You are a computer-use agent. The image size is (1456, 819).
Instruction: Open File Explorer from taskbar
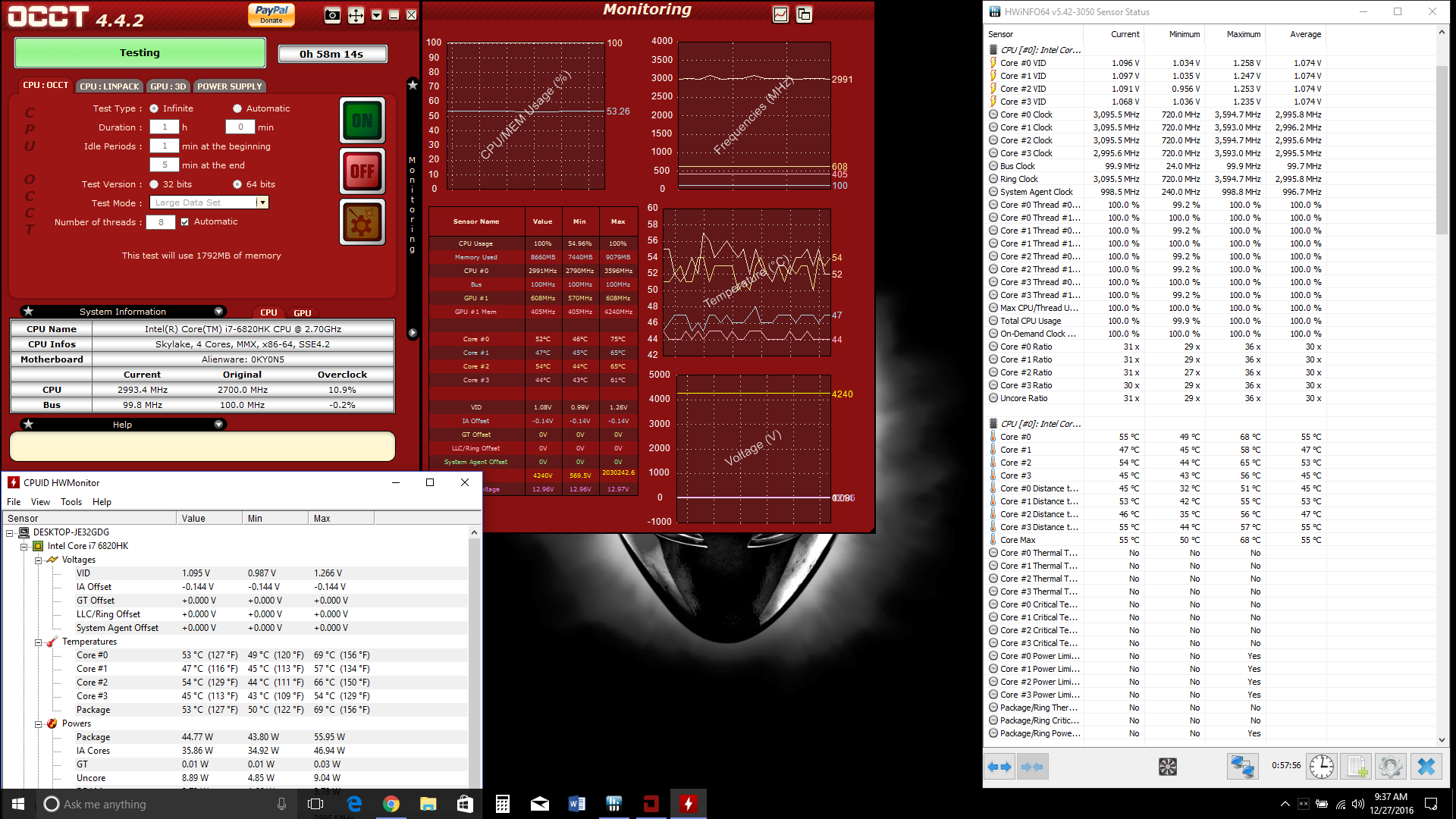[428, 804]
